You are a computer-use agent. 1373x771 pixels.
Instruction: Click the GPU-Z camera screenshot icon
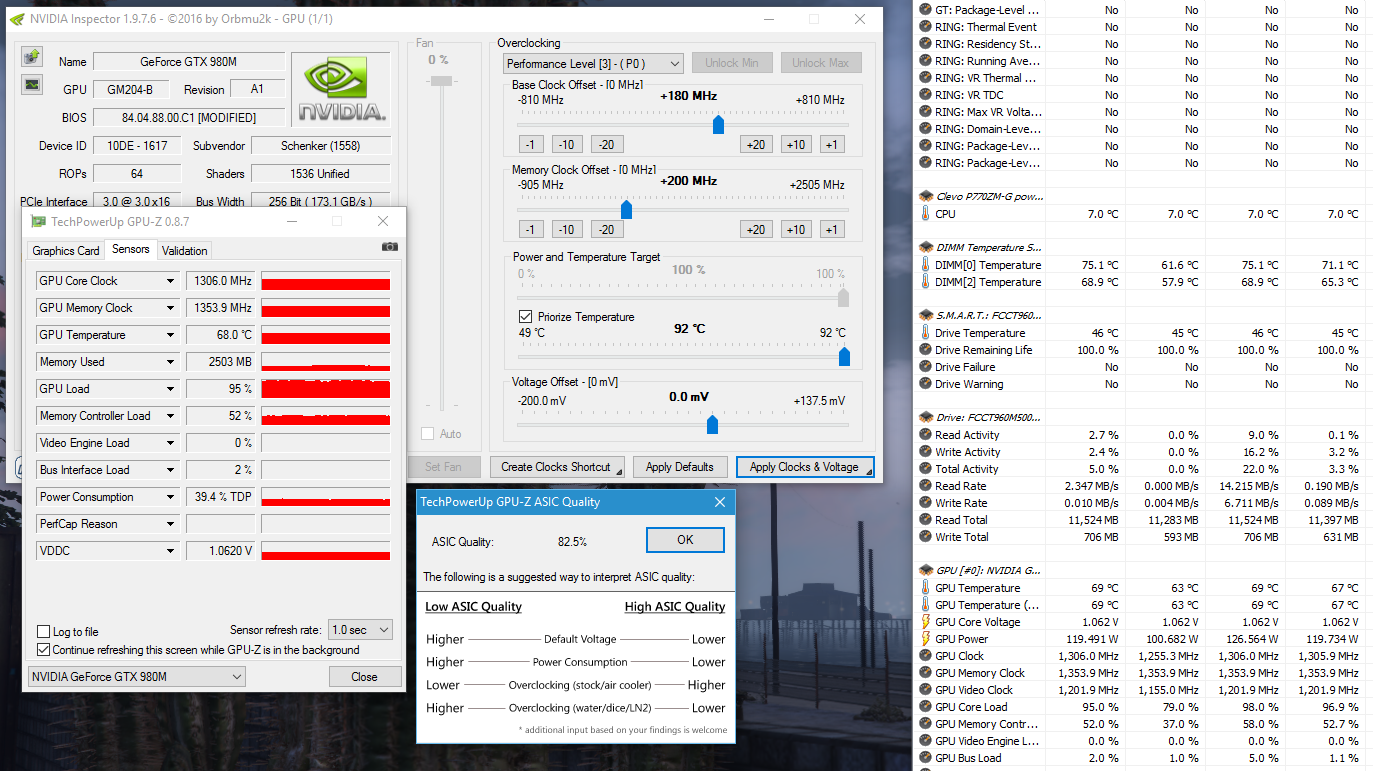coord(390,247)
